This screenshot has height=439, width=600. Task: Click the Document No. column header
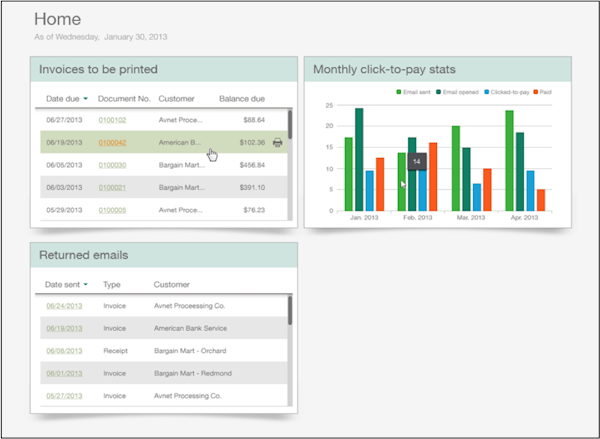pos(124,99)
